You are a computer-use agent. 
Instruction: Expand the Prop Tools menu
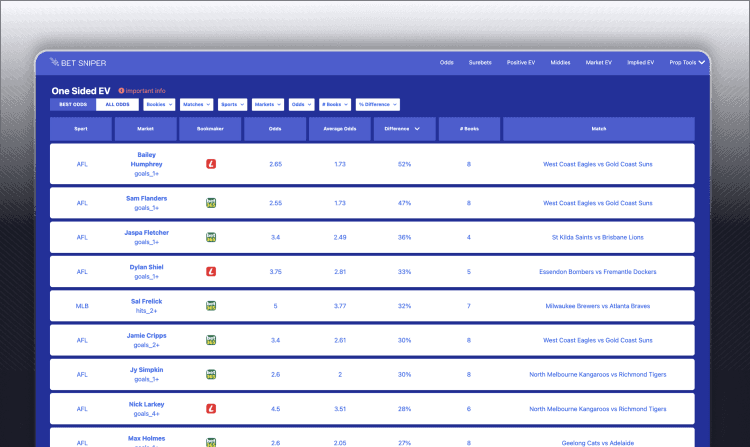(687, 63)
